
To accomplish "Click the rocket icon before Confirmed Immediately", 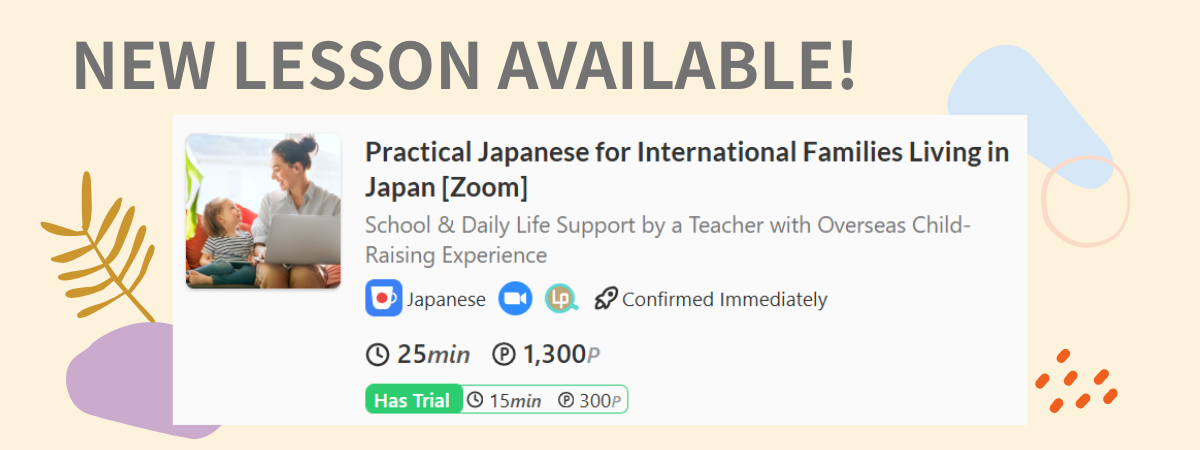I will coord(606,298).
